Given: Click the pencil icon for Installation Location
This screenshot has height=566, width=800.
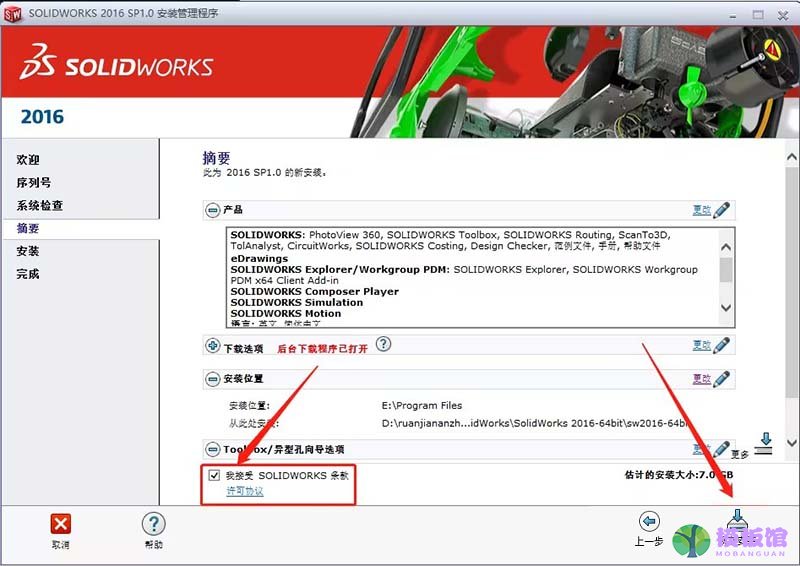Looking at the screenshot, I should tap(722, 379).
